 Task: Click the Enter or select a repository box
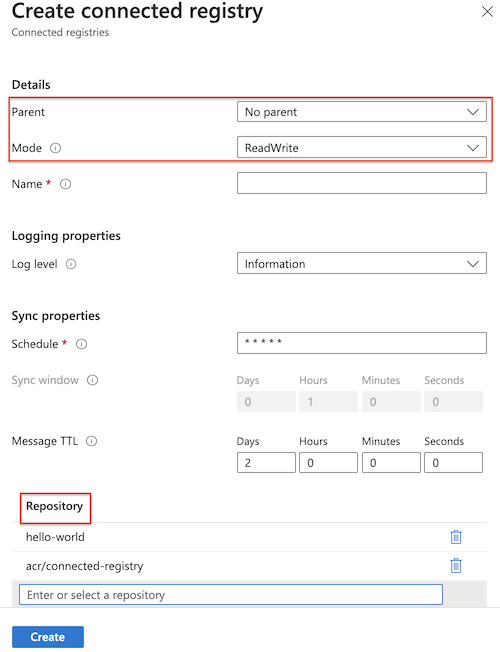[231, 595]
